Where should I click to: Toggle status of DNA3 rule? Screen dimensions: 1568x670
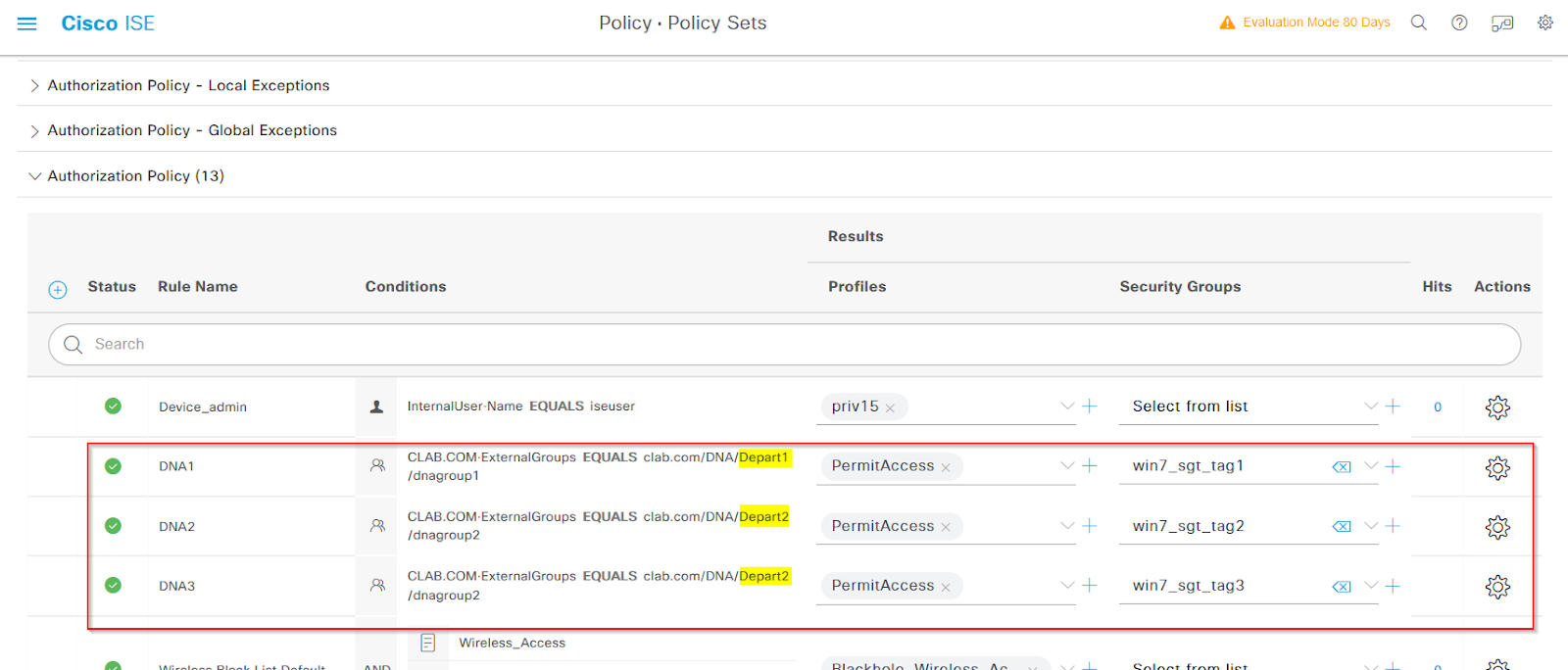[x=114, y=585]
